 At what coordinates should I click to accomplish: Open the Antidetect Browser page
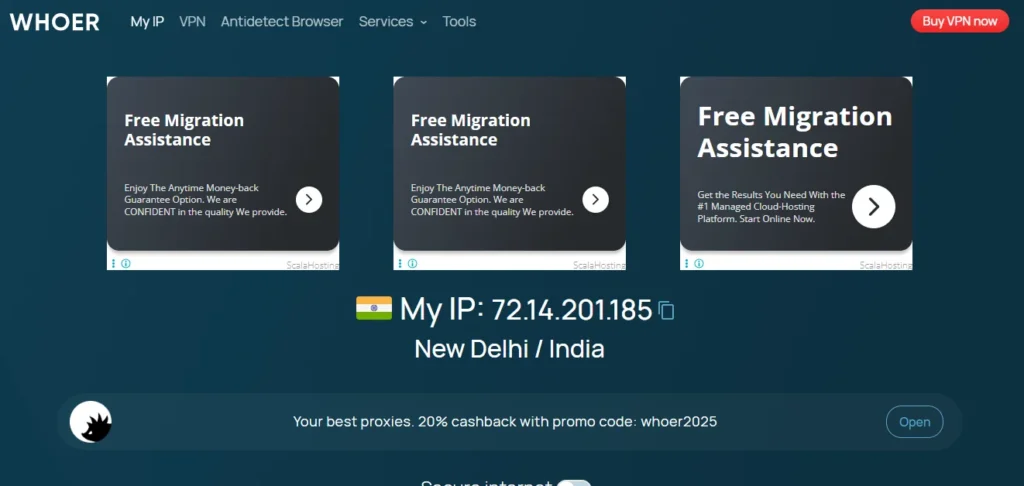pyautogui.click(x=281, y=21)
